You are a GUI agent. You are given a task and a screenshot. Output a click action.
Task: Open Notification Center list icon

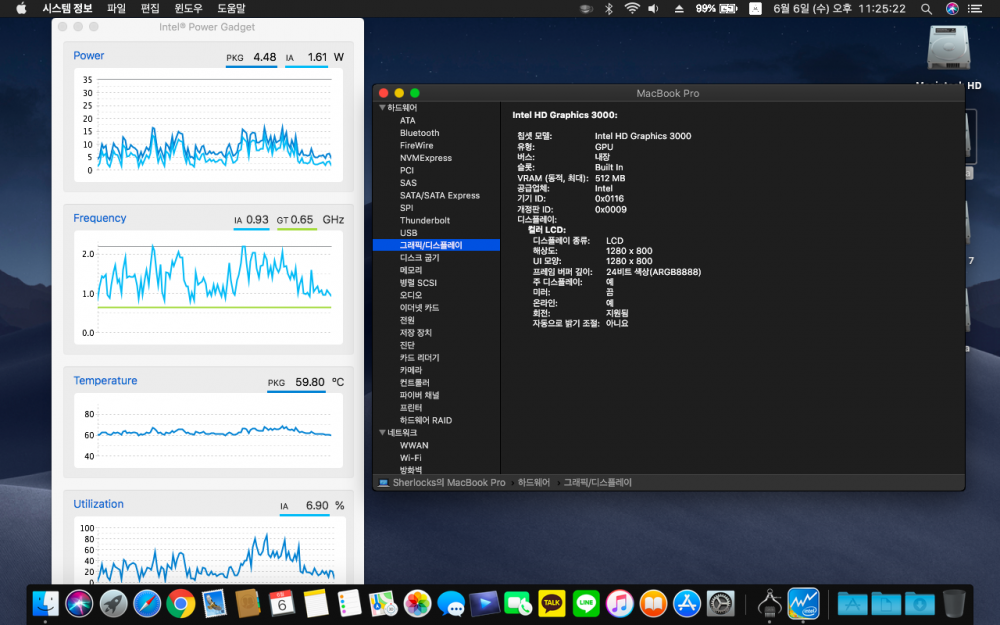[974, 8]
